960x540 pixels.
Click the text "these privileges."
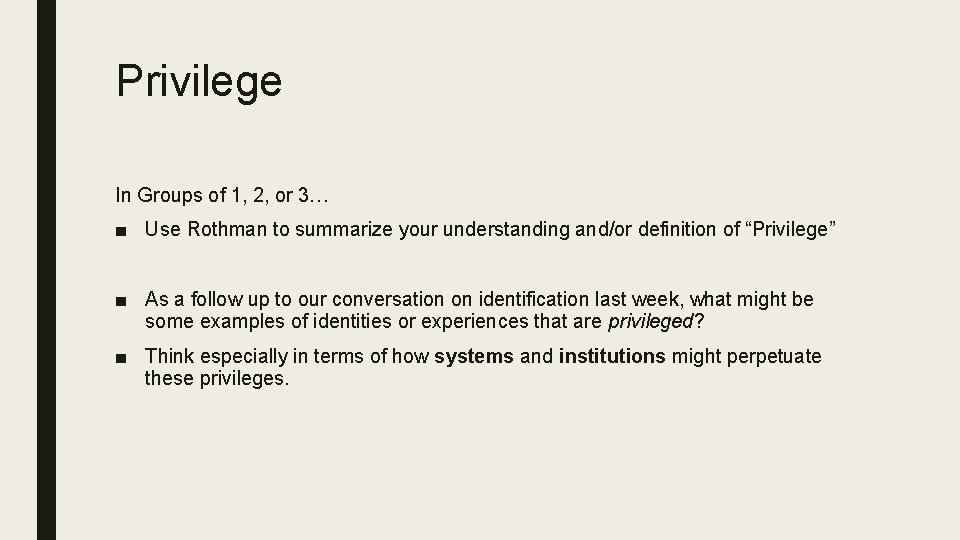click(216, 378)
